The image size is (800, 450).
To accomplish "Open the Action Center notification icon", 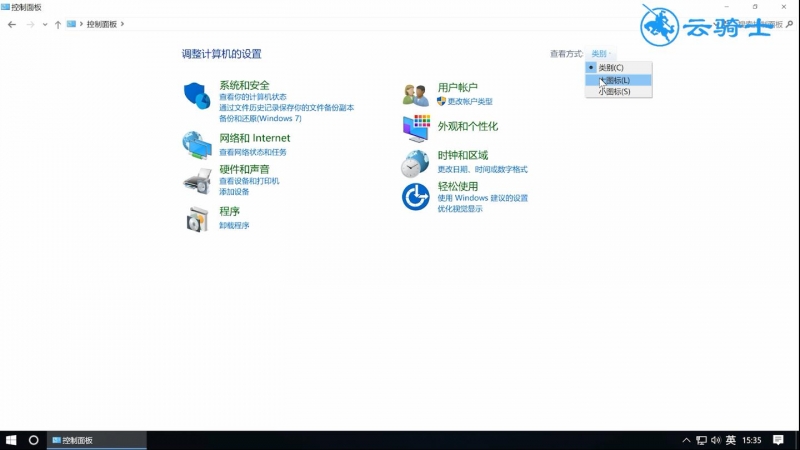I will pos(778,440).
